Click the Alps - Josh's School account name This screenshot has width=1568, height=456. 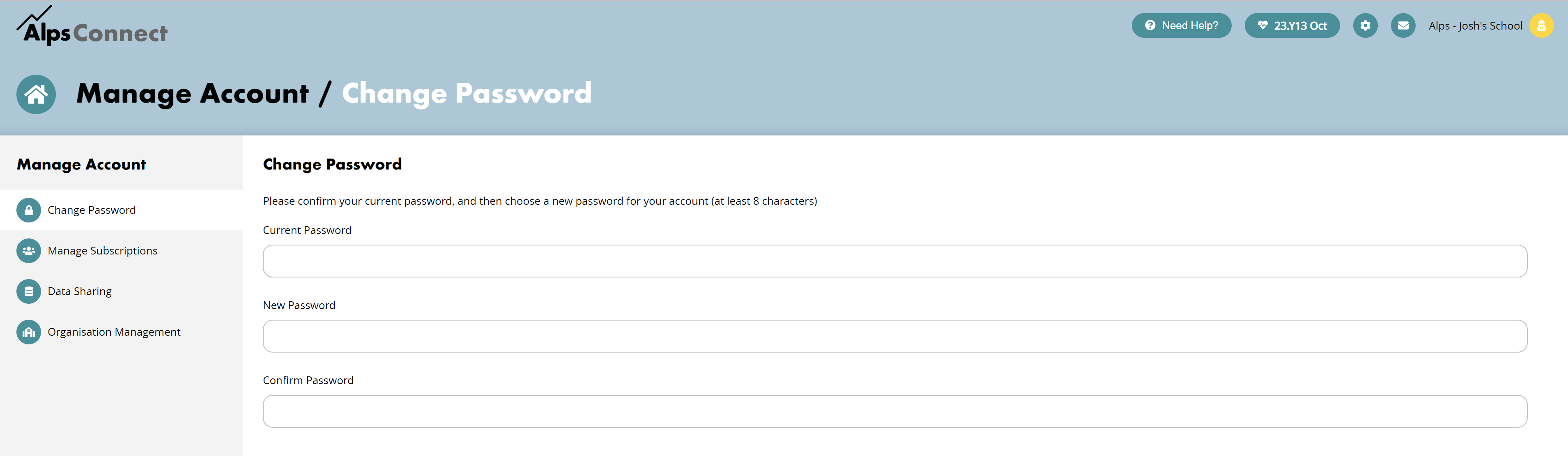[1475, 26]
